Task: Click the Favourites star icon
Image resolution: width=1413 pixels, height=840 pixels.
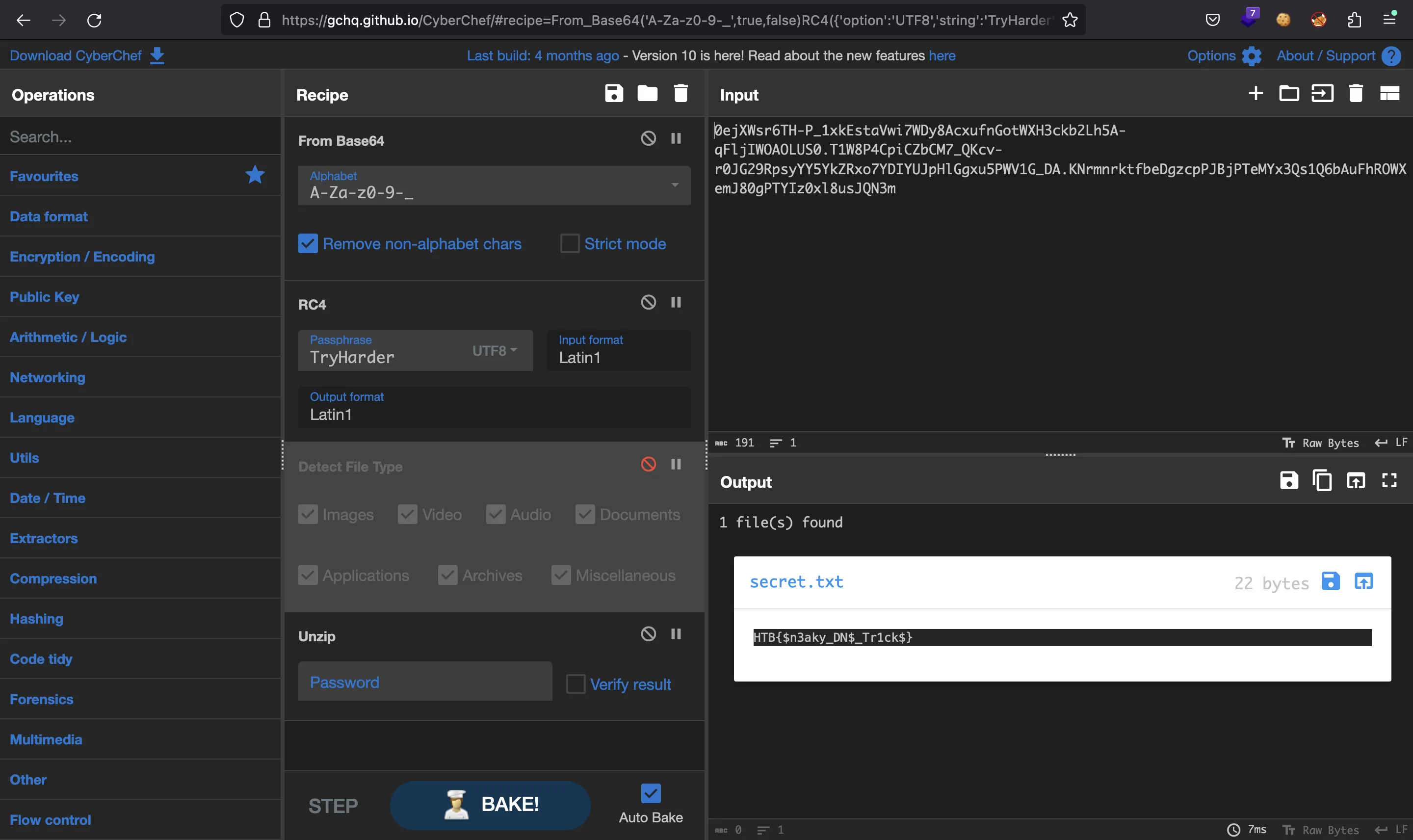Action: [255, 175]
